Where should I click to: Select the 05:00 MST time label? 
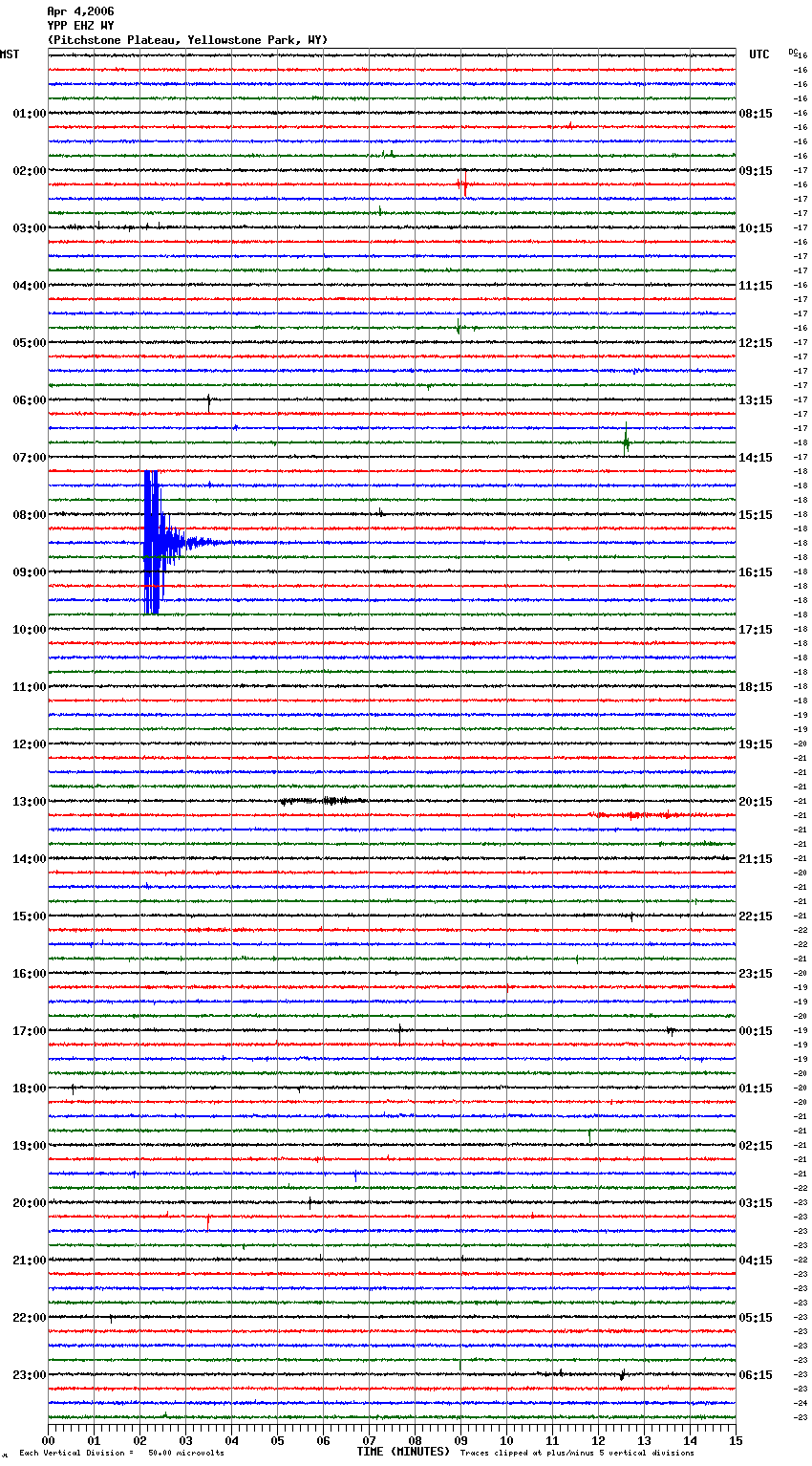[x=30, y=343]
